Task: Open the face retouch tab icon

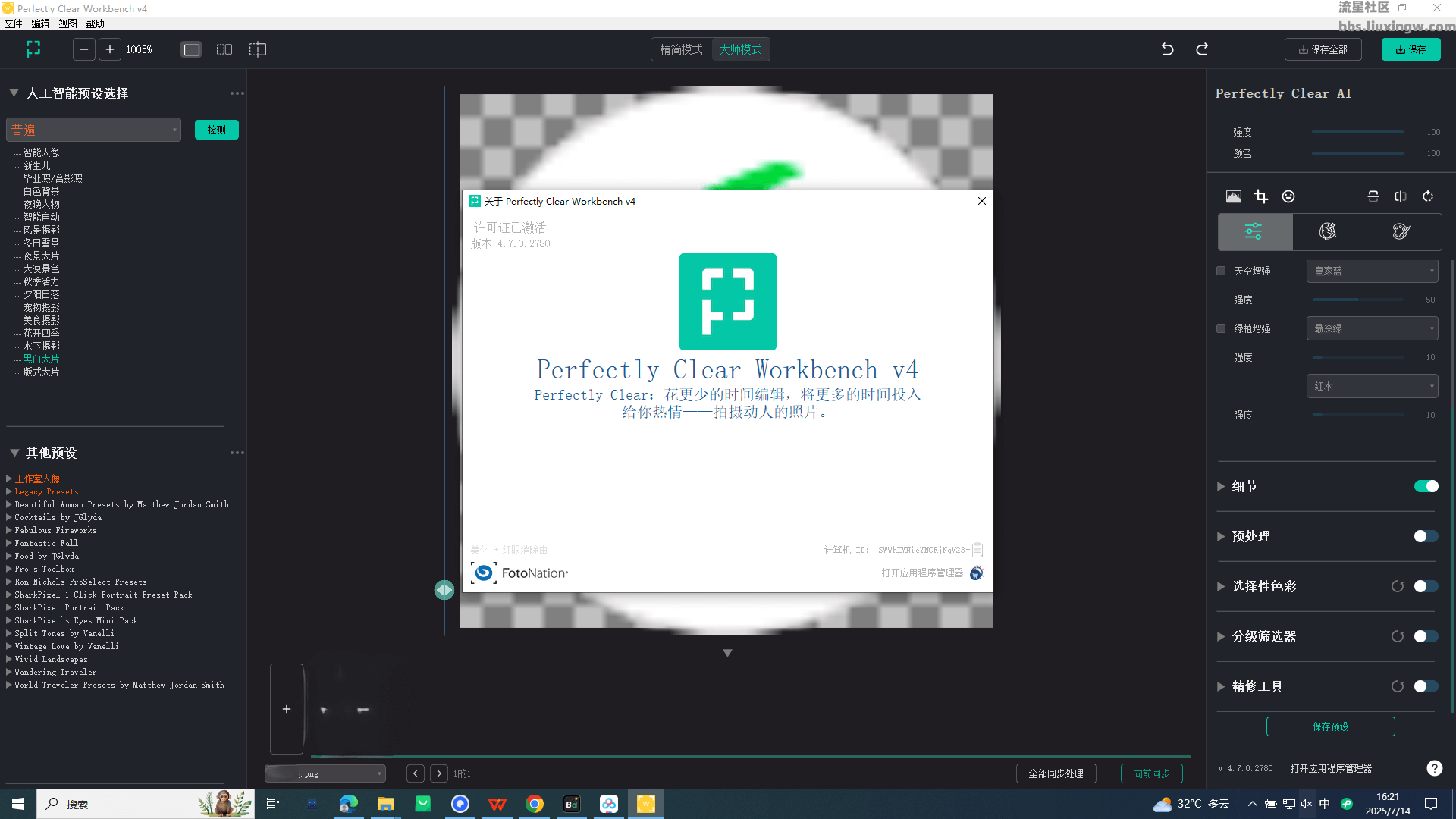Action: 1328,231
